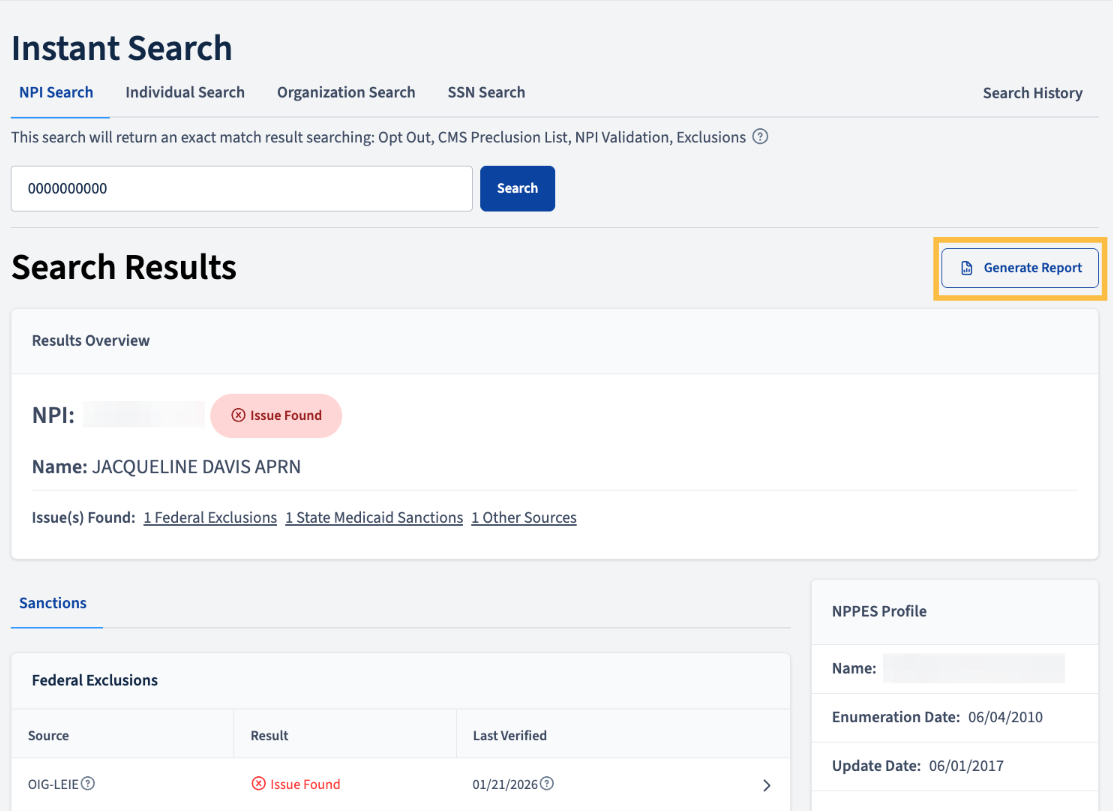Click the Source column header
Image resolution: width=1113 pixels, height=811 pixels.
48,736
